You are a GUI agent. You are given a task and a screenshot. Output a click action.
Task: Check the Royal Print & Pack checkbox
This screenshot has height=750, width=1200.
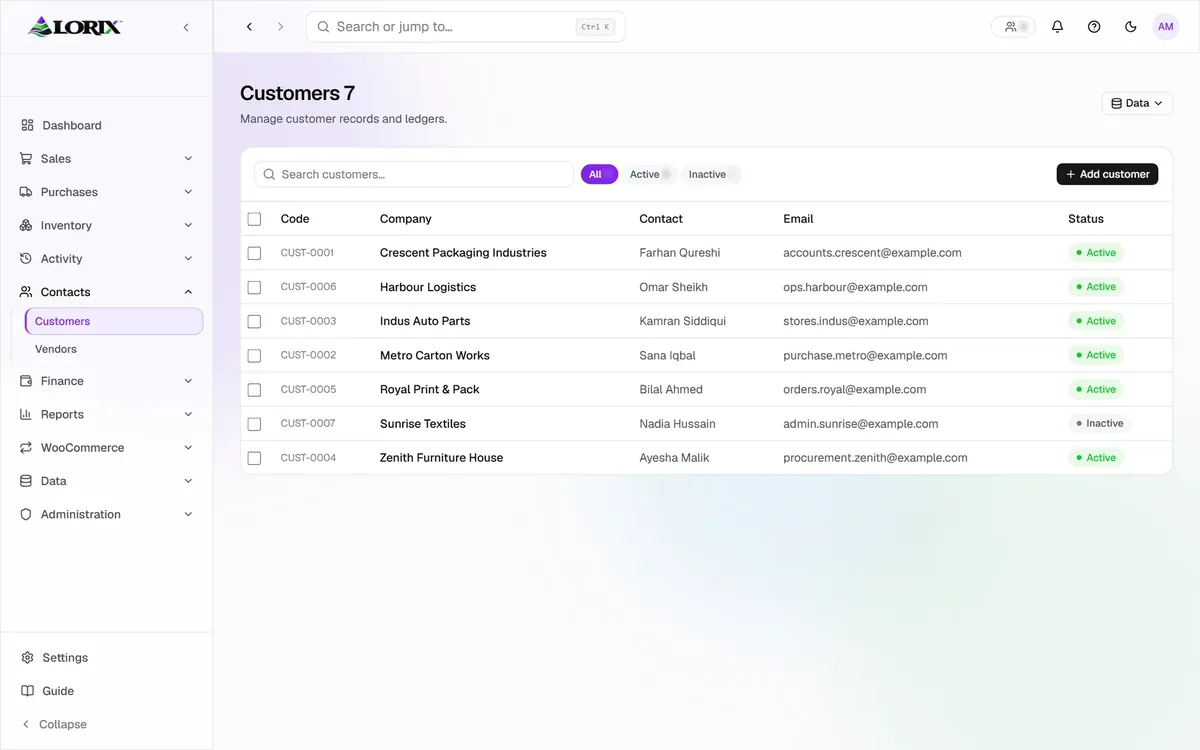click(x=254, y=389)
